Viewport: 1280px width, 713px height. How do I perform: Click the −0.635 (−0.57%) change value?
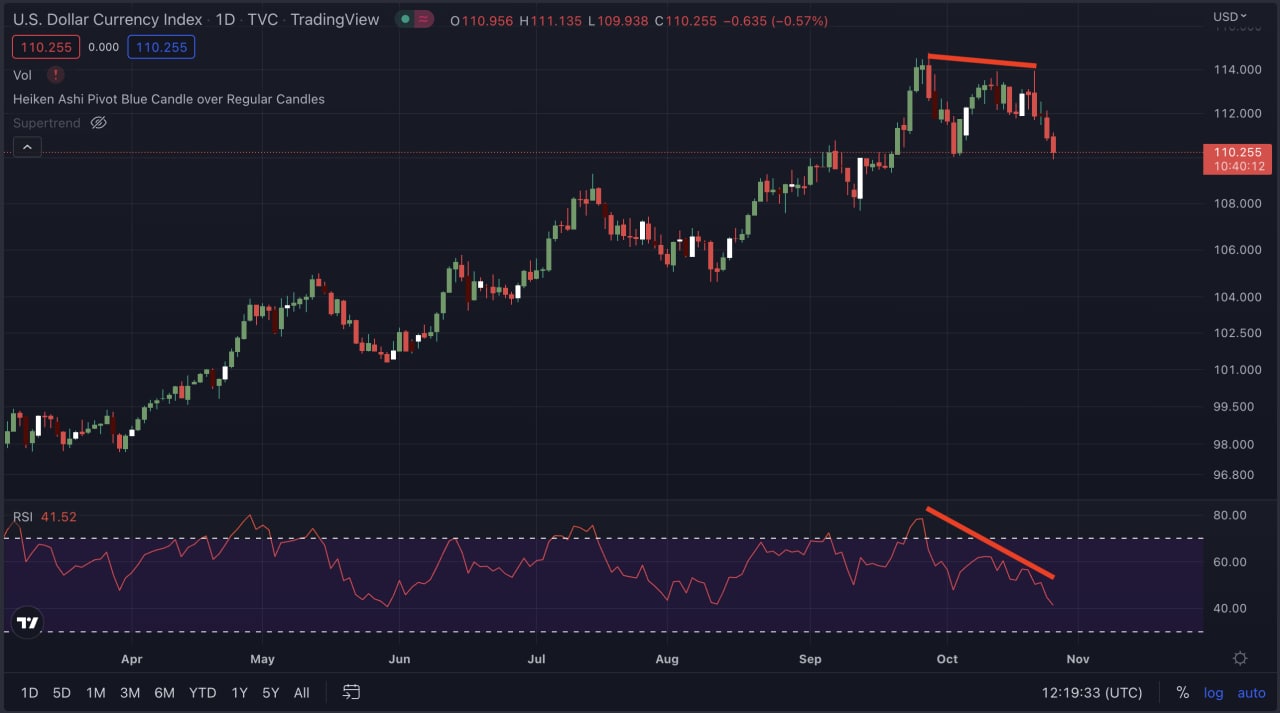tap(775, 21)
